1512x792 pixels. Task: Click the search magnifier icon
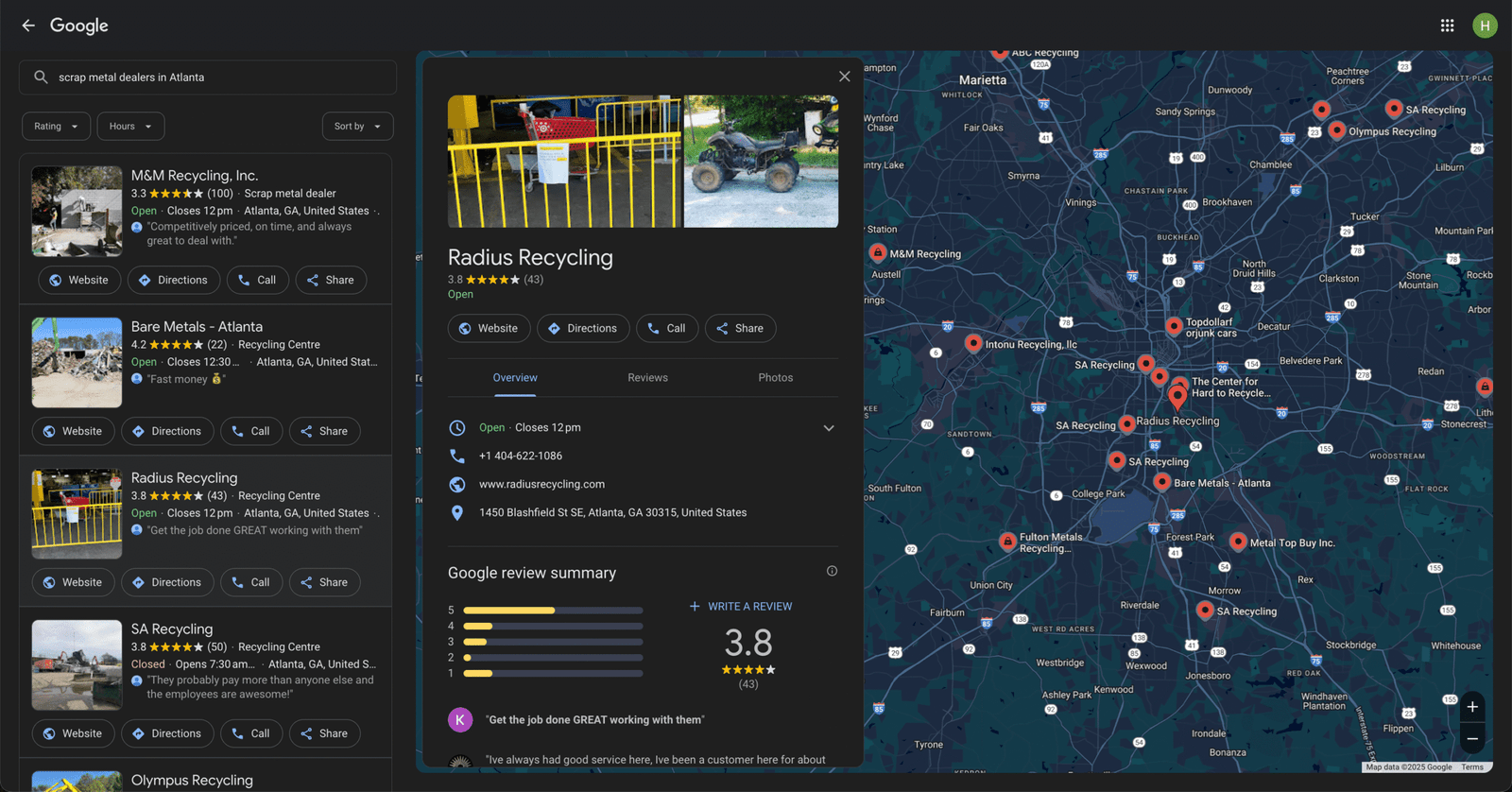click(x=41, y=77)
